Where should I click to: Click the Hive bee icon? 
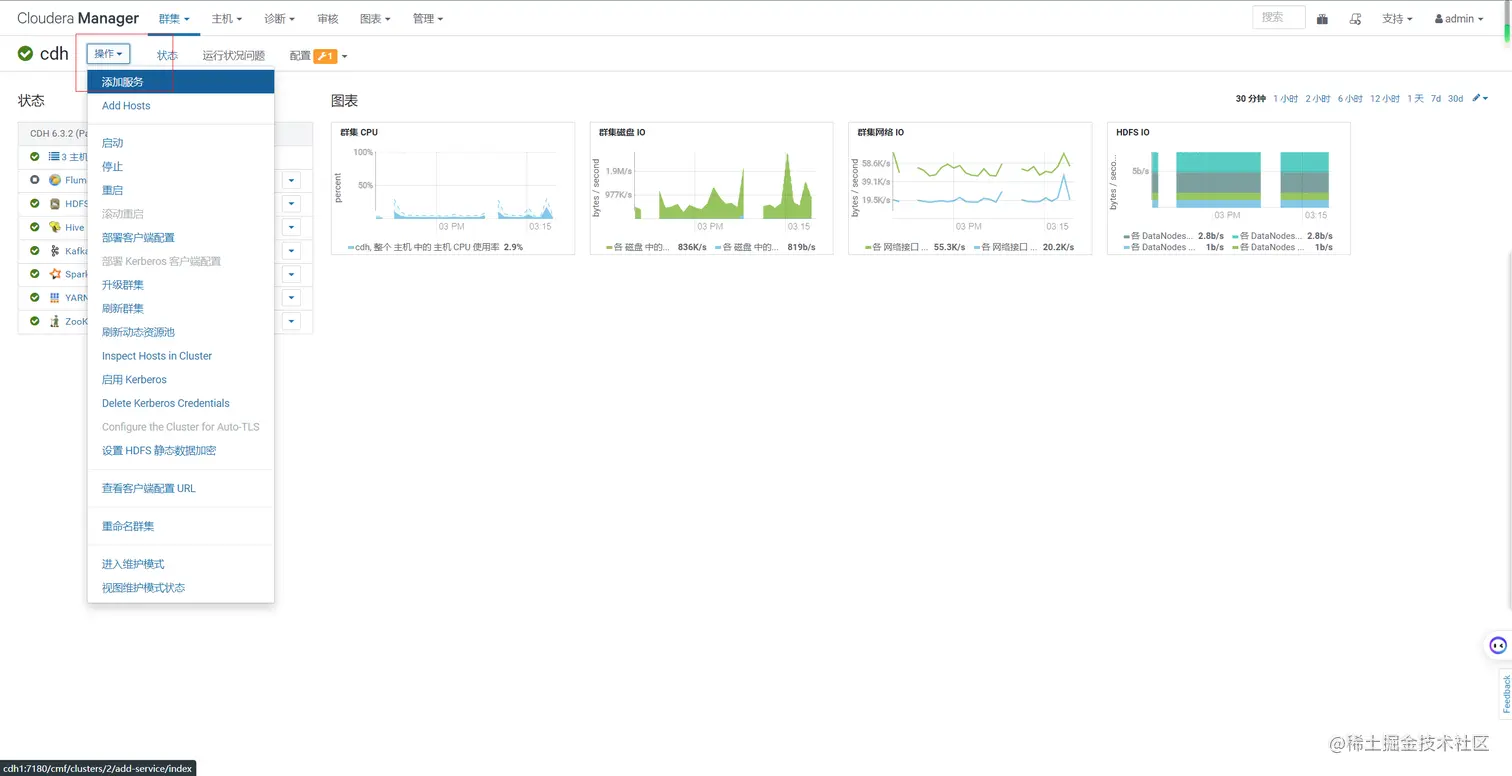click(x=56, y=227)
